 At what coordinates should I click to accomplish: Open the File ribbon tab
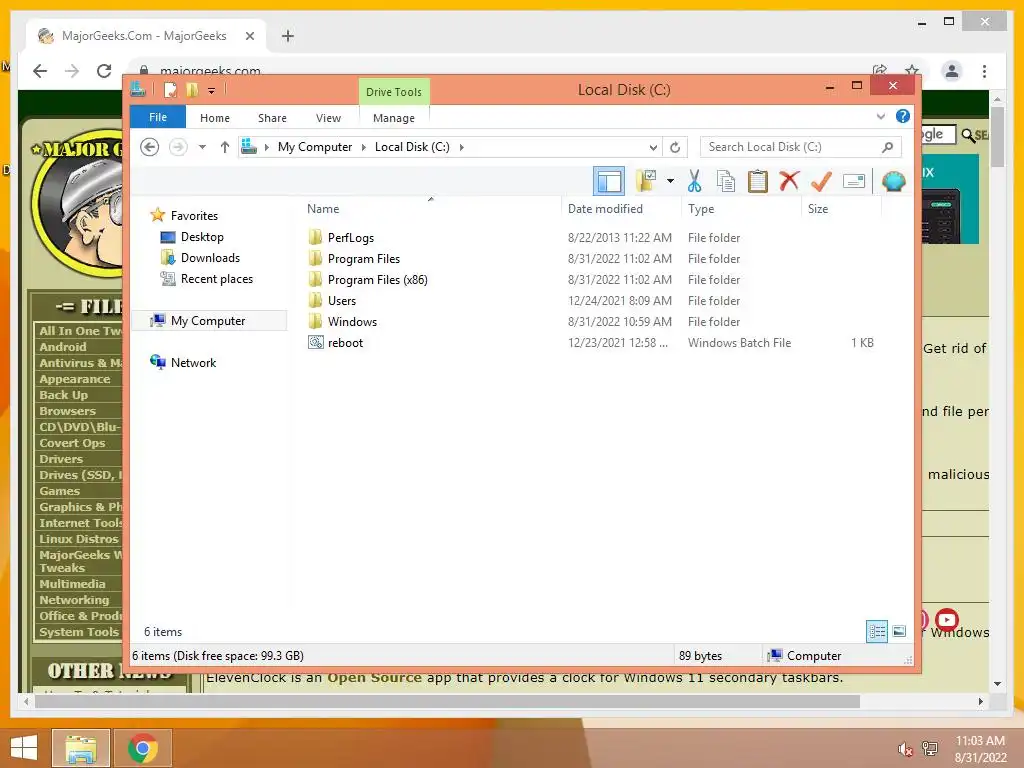tap(158, 118)
